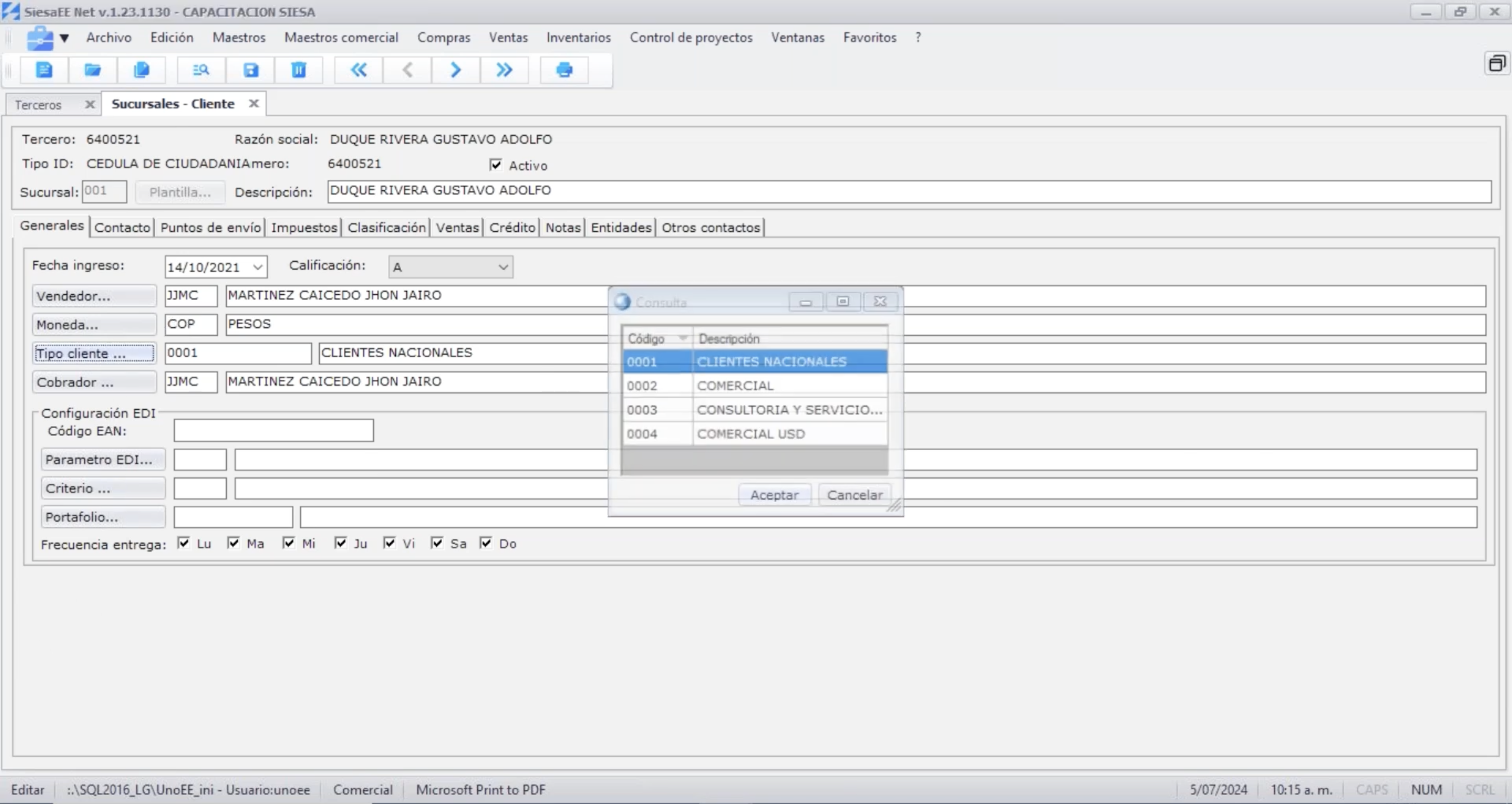Click the Vendedor... lookup button
This screenshot has height=804, width=1512.
pos(94,296)
